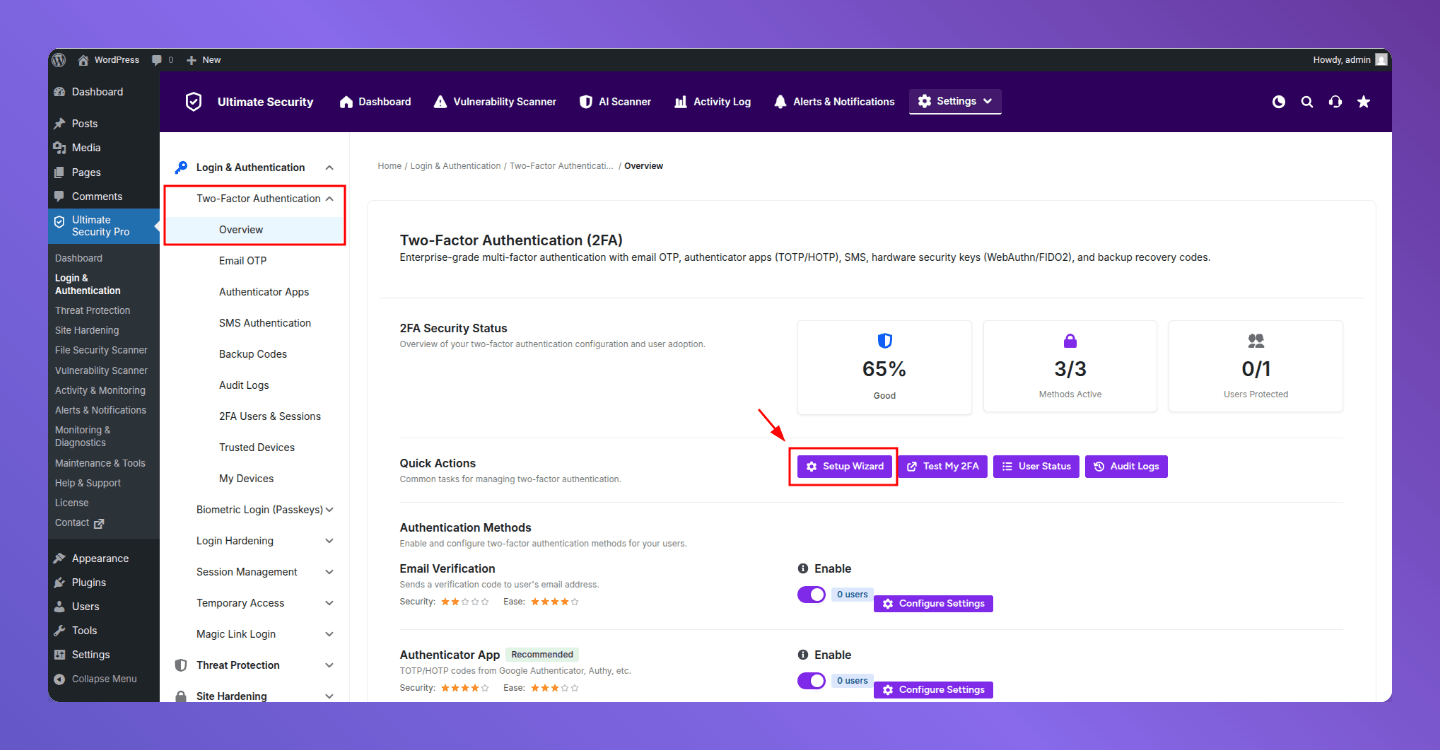The width and height of the screenshot is (1440, 750).
Task: Click the headset support icon
Action: (1335, 101)
